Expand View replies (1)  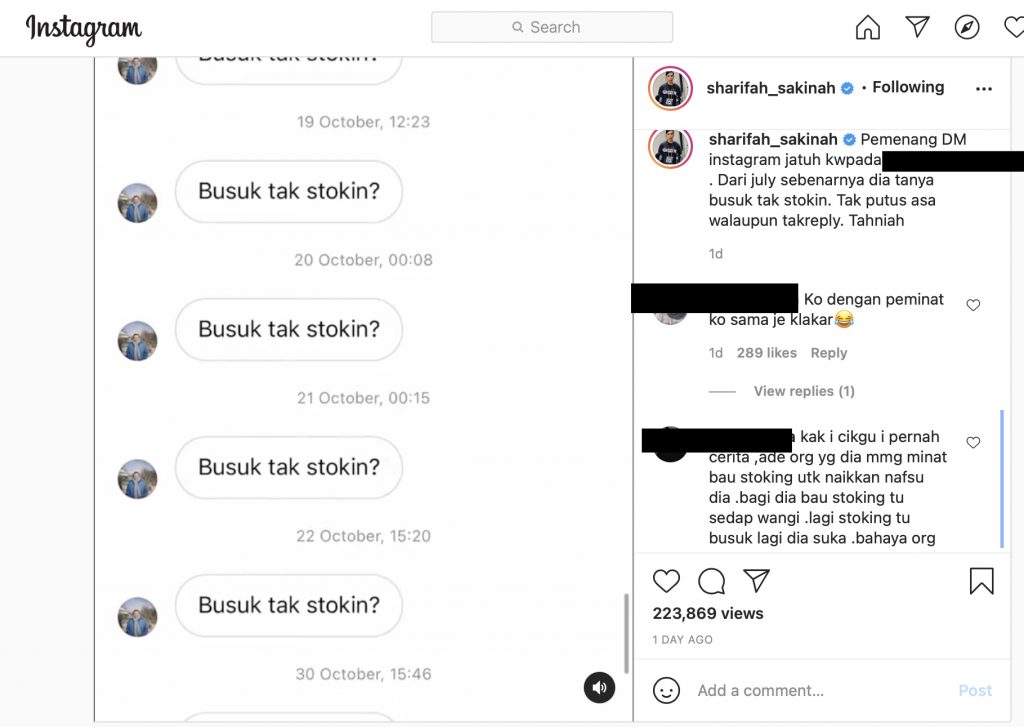(804, 391)
